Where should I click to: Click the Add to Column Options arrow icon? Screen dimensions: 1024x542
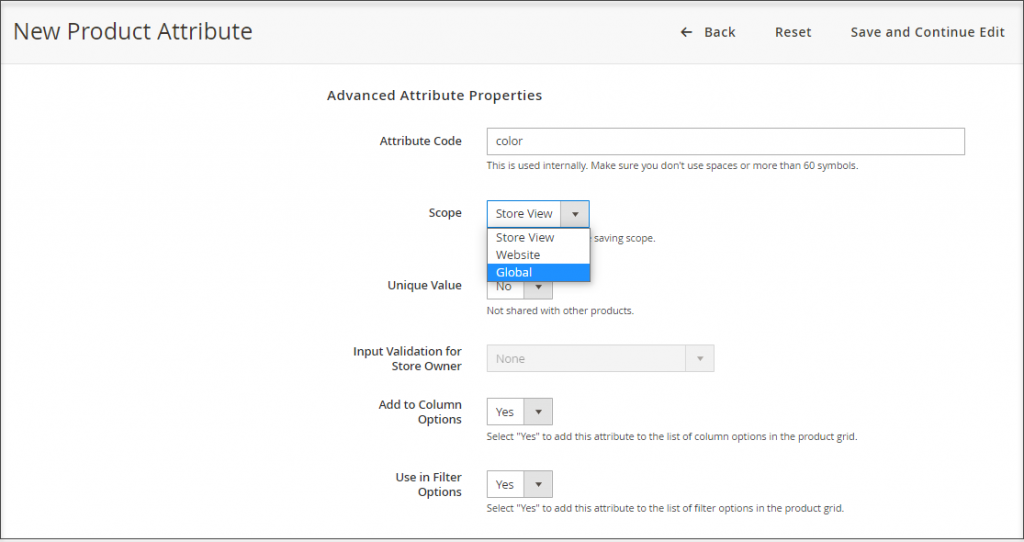538,412
